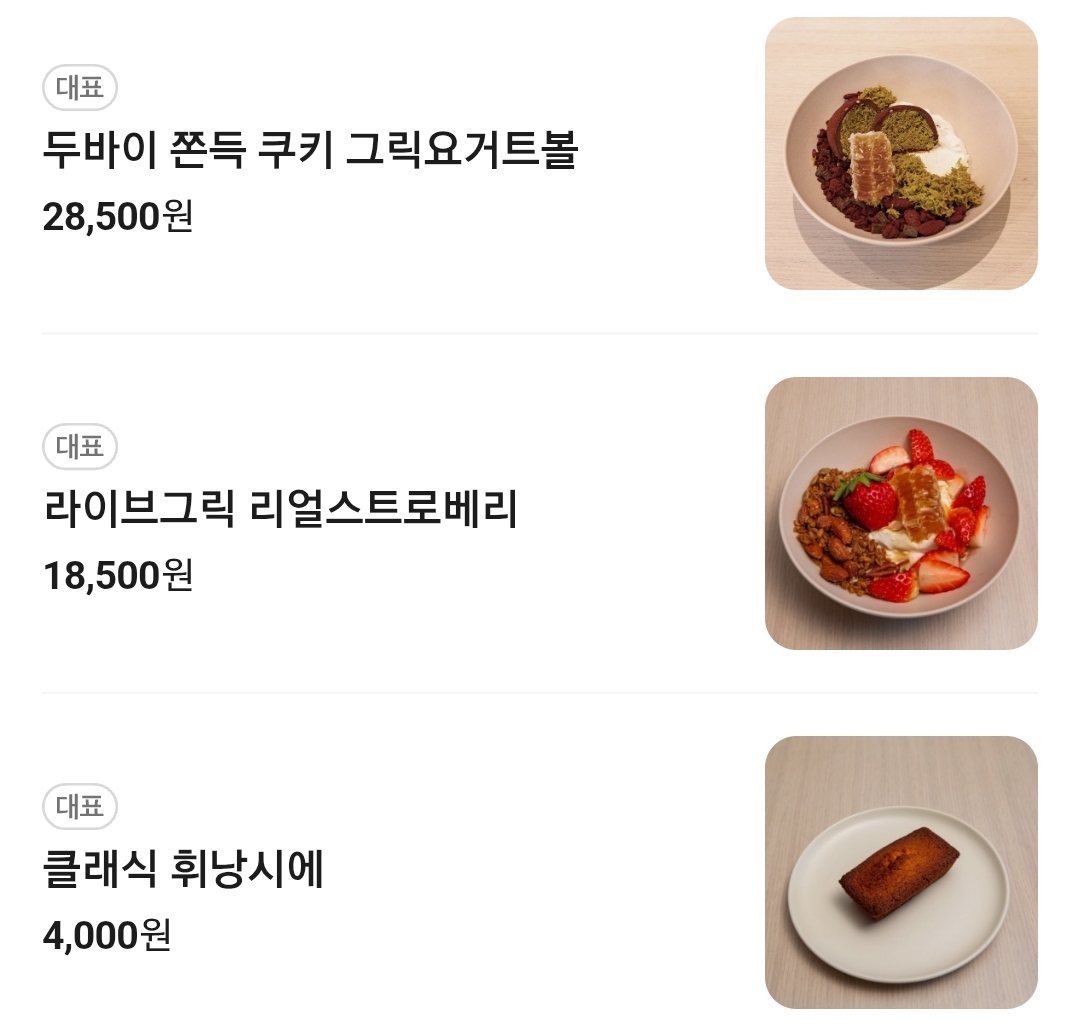This screenshot has height=1028, width=1080.
Task: Click the white yogurt in the Dubai bowl
Action: (945, 160)
